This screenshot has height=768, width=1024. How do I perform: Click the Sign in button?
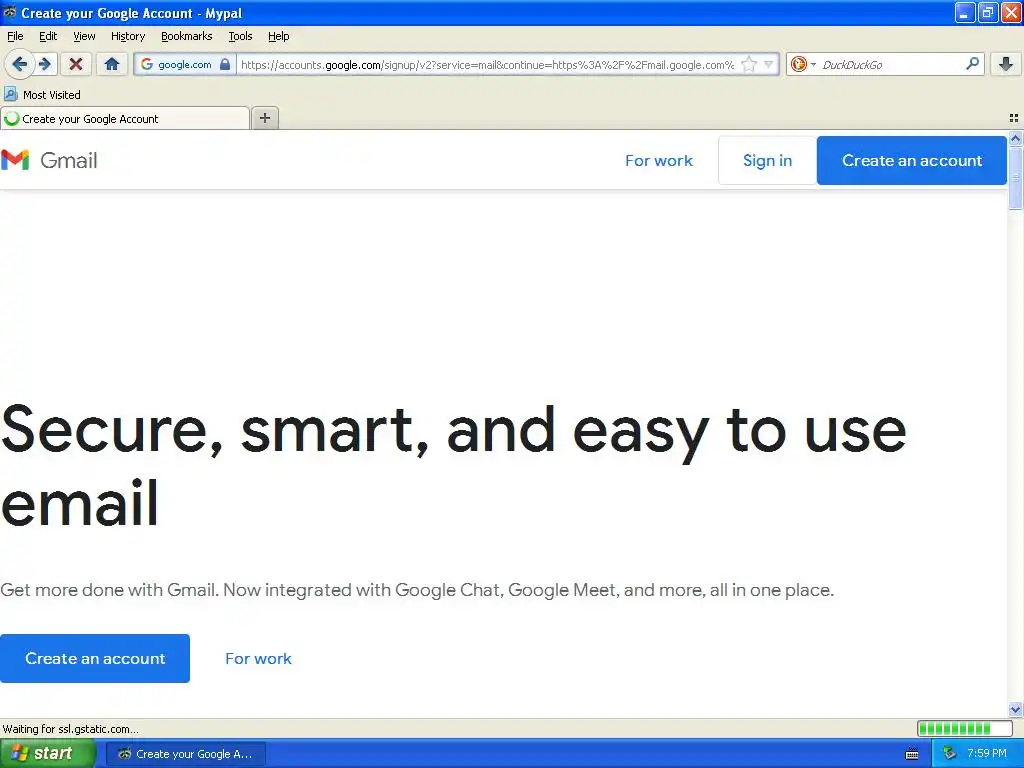coord(767,160)
